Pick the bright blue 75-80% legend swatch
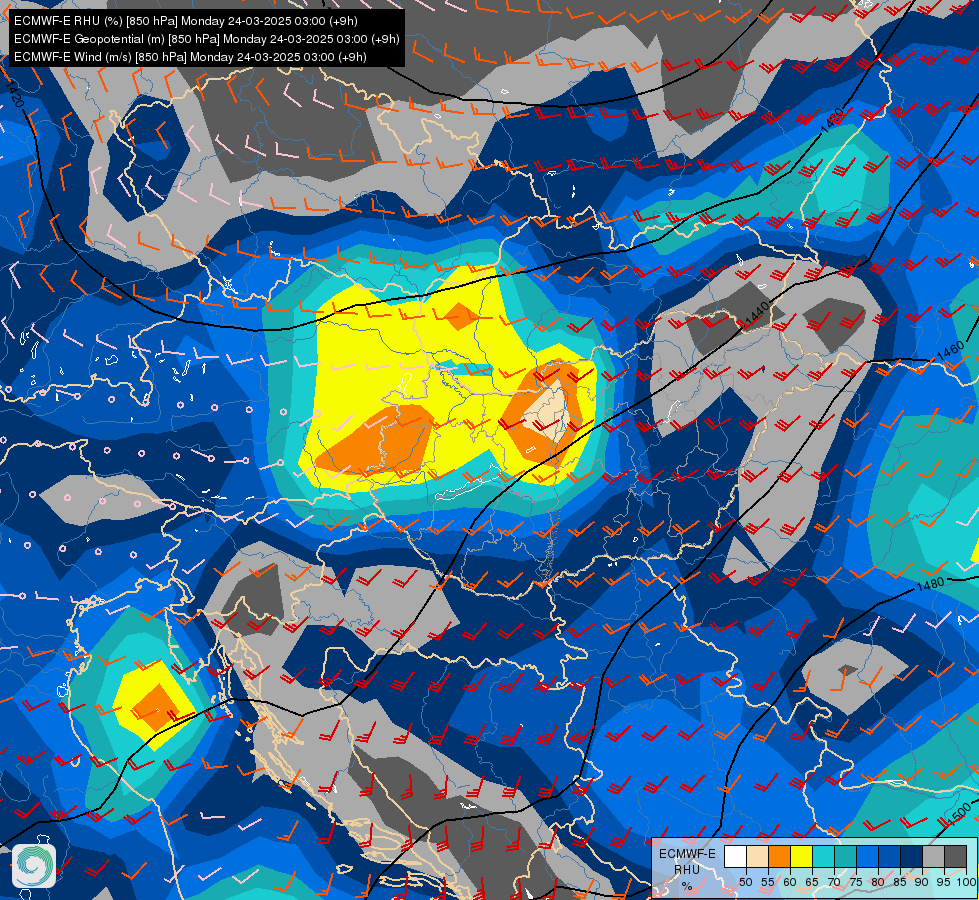The image size is (979, 900). point(867,856)
